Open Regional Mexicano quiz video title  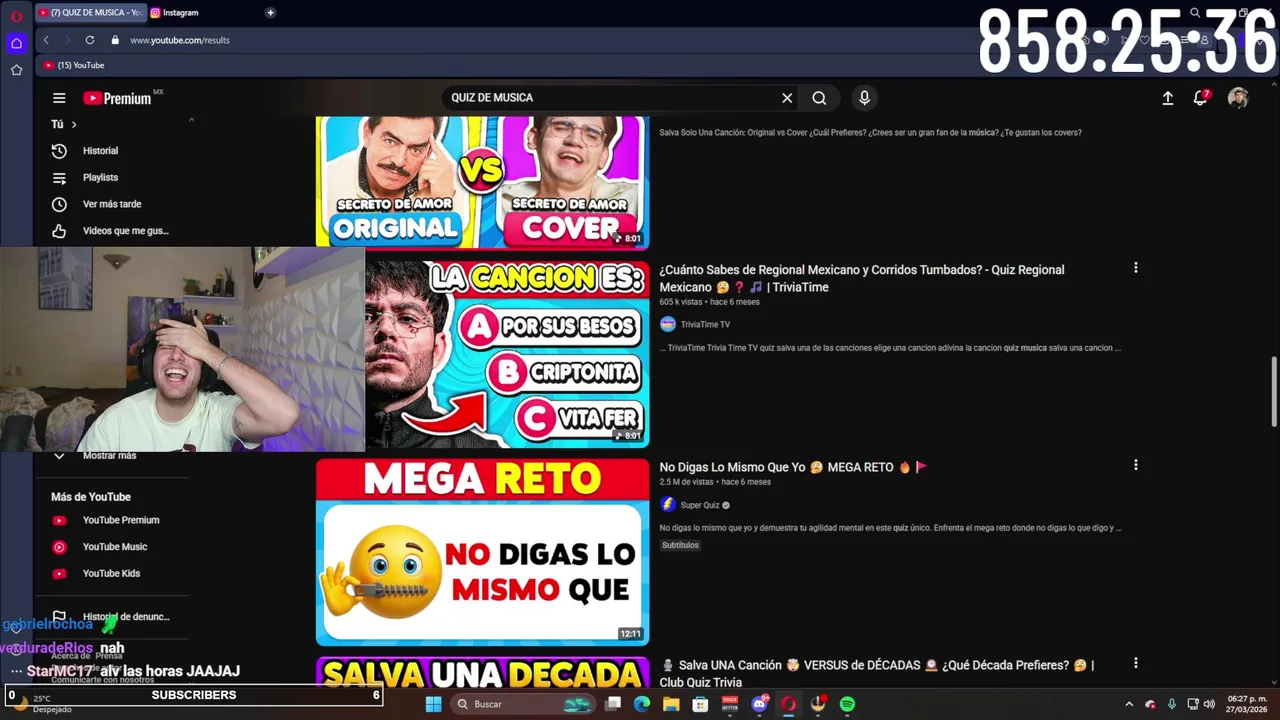click(x=861, y=278)
